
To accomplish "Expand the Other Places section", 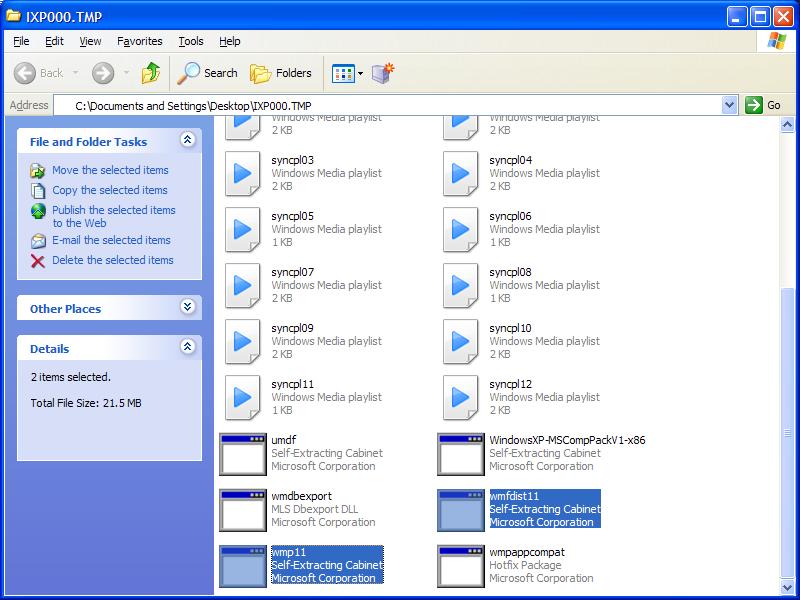I will coord(186,308).
